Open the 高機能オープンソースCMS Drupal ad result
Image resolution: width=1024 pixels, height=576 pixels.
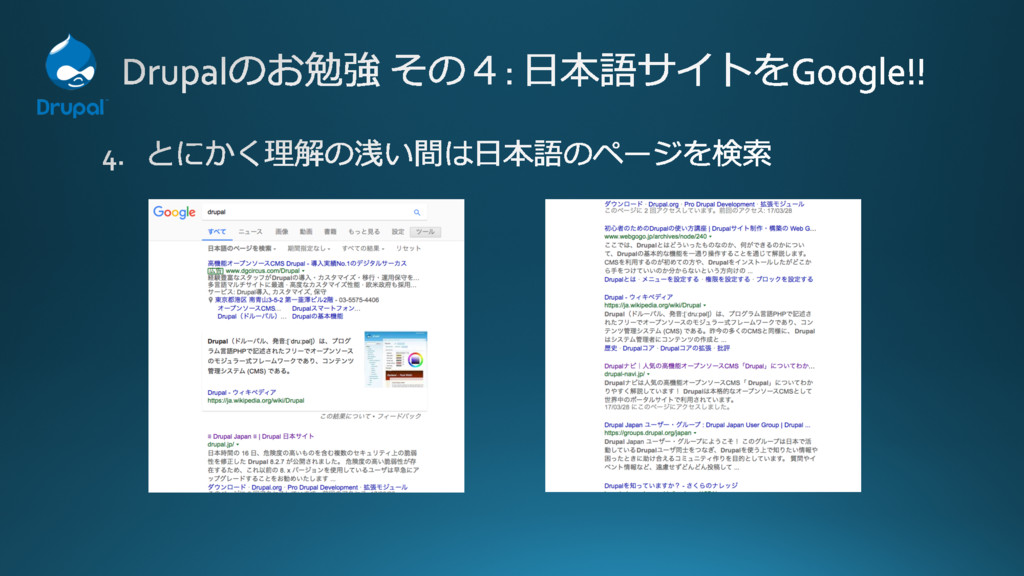tap(307, 263)
